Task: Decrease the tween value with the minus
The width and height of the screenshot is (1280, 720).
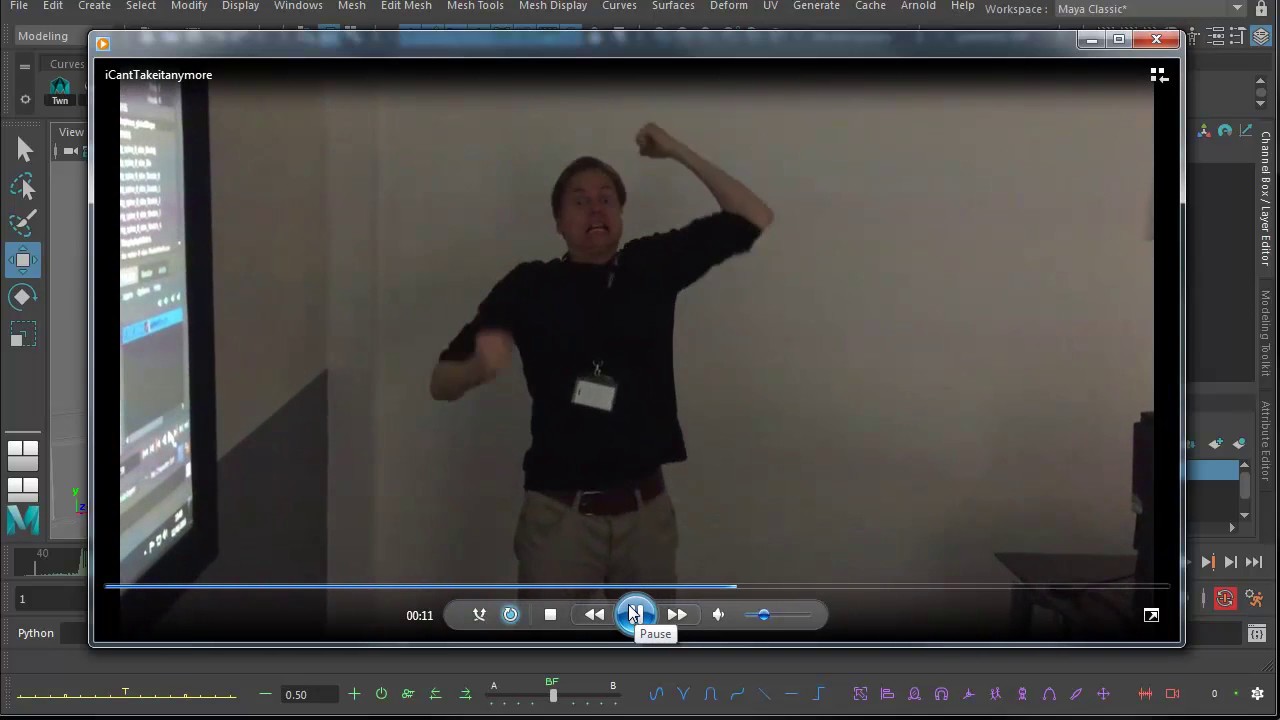Action: tap(265, 694)
